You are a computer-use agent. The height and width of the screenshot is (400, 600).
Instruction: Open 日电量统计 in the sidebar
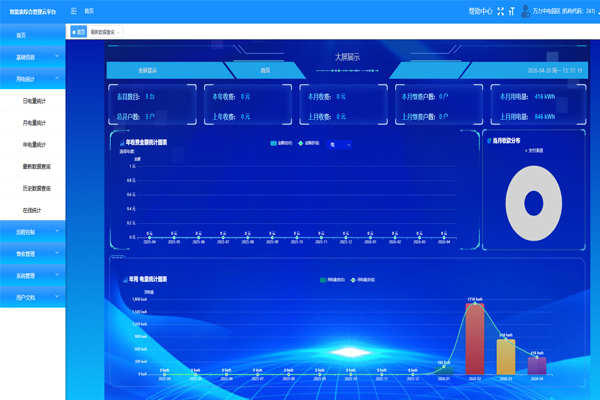pos(41,101)
